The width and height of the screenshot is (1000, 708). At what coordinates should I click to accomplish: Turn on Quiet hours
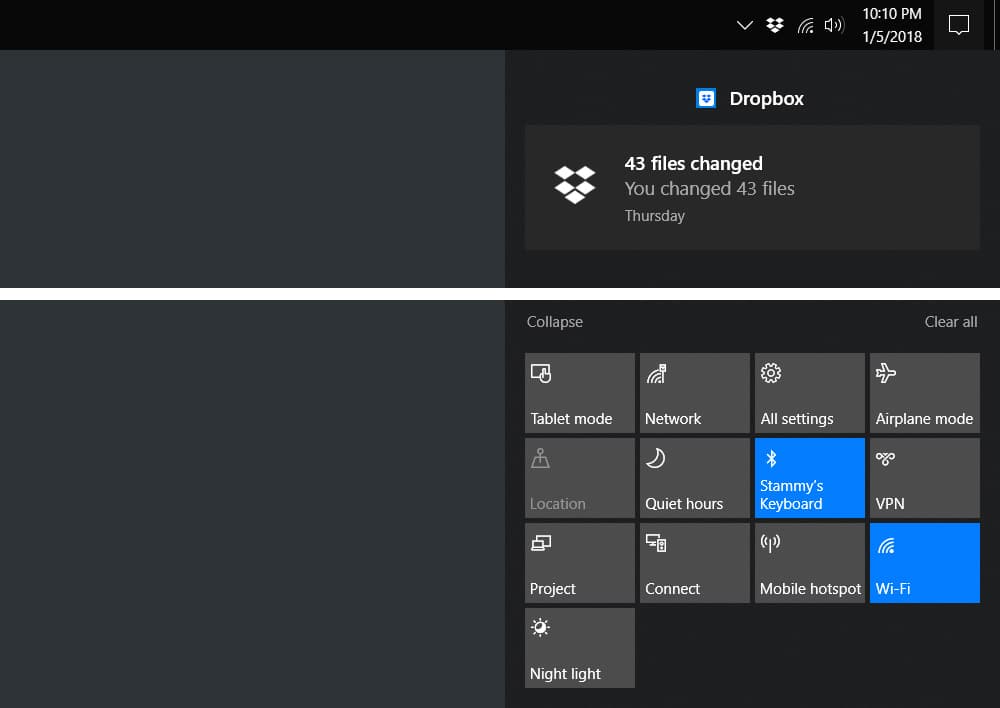(695, 478)
